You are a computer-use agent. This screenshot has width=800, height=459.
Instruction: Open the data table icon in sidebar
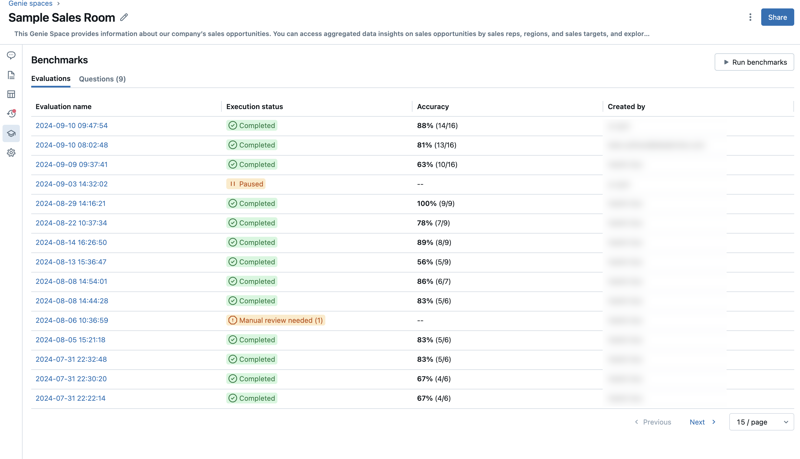point(11,94)
